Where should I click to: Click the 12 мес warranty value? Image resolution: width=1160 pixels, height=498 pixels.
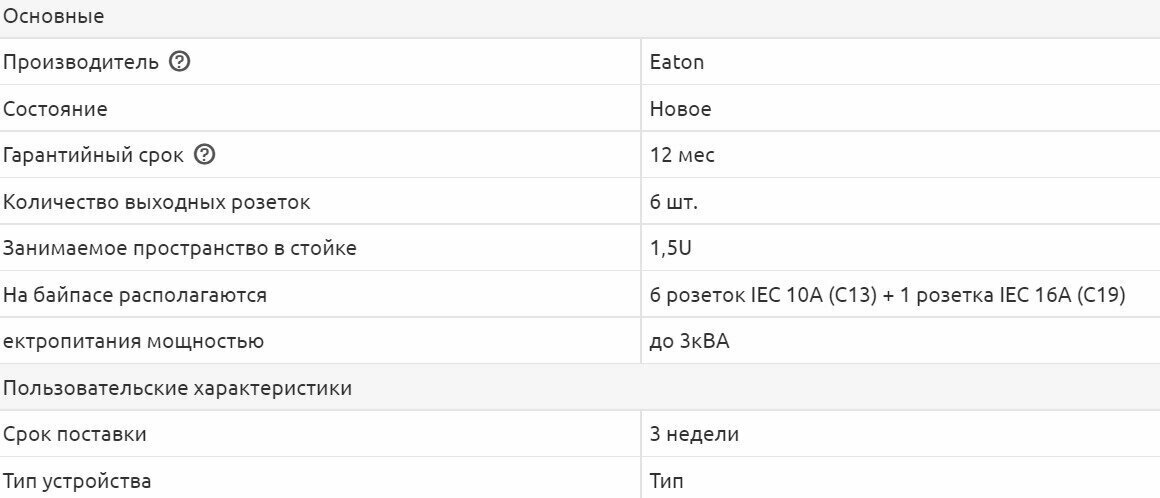click(x=682, y=156)
